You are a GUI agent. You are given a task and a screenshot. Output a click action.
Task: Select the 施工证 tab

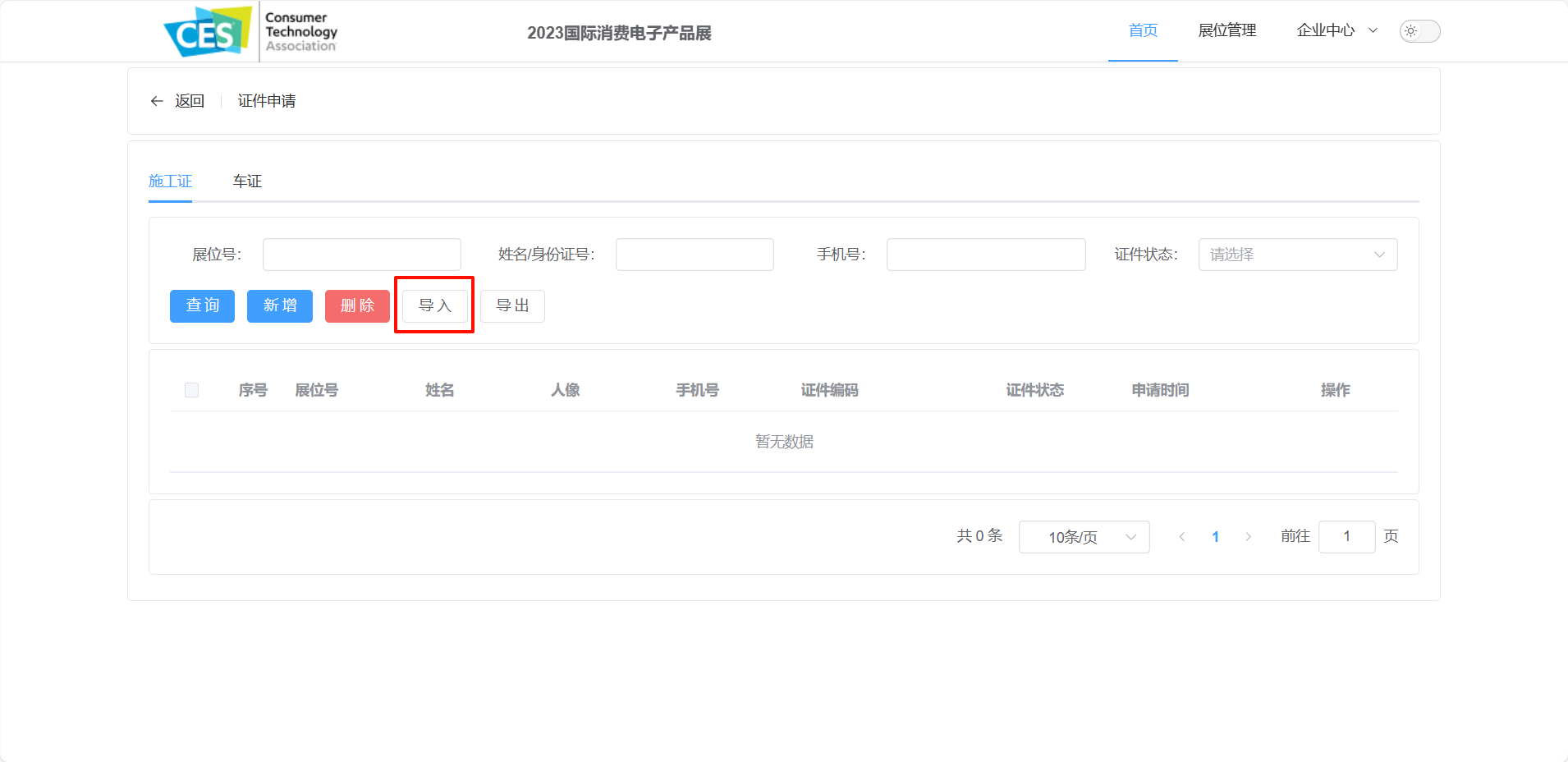pyautogui.click(x=170, y=181)
